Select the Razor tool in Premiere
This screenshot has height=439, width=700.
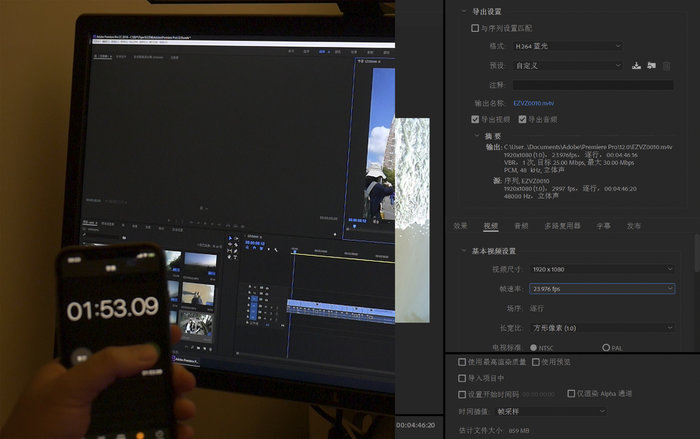(x=236, y=245)
